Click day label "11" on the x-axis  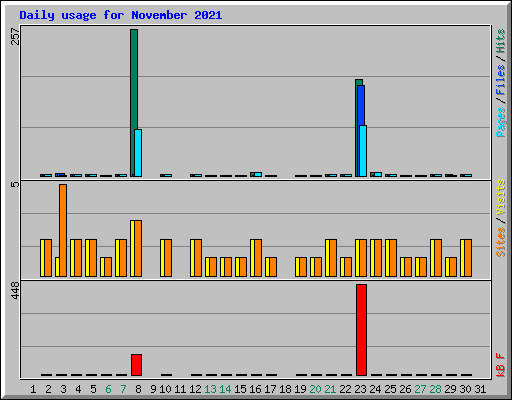[180, 389]
